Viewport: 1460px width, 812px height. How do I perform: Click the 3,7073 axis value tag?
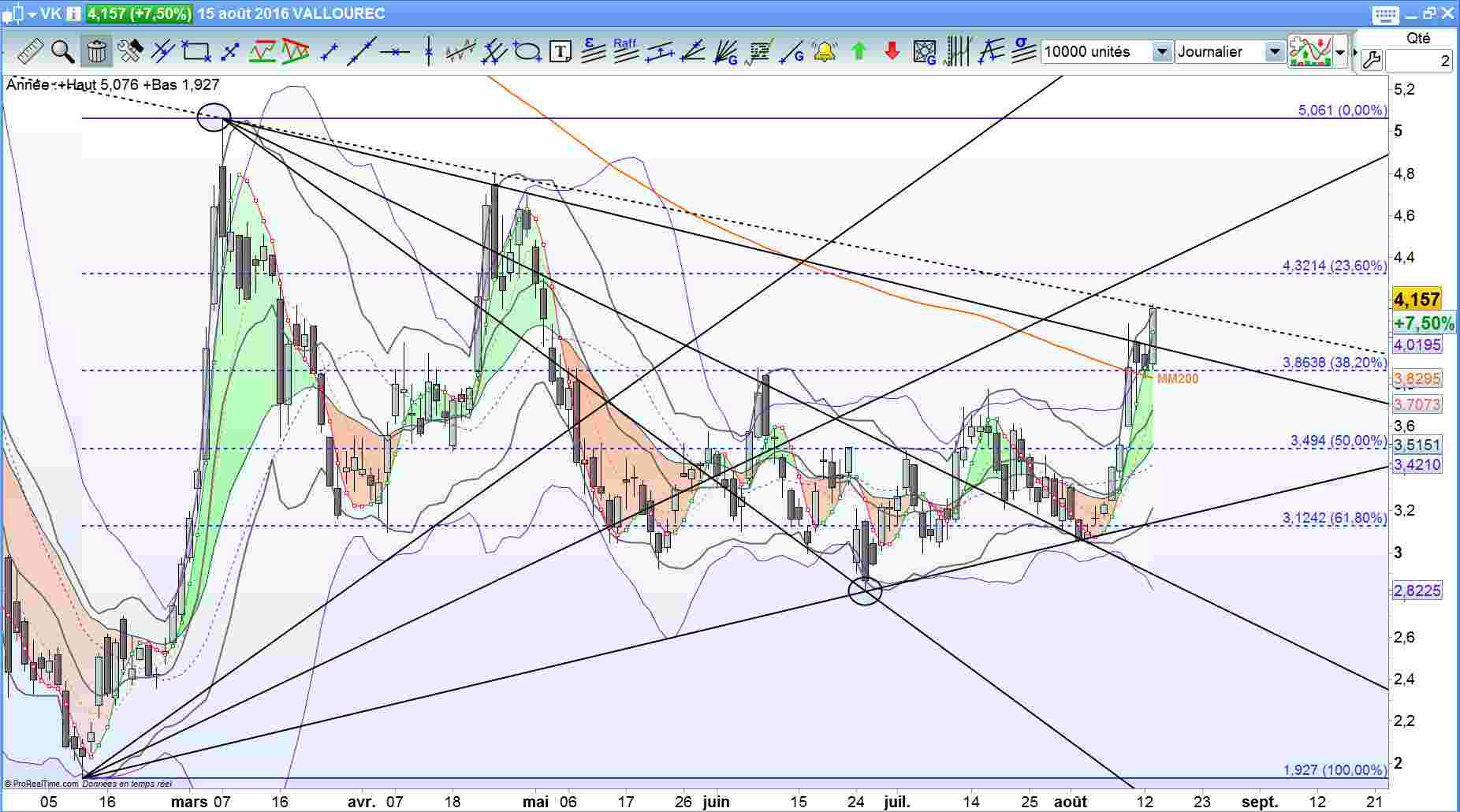point(1417,404)
